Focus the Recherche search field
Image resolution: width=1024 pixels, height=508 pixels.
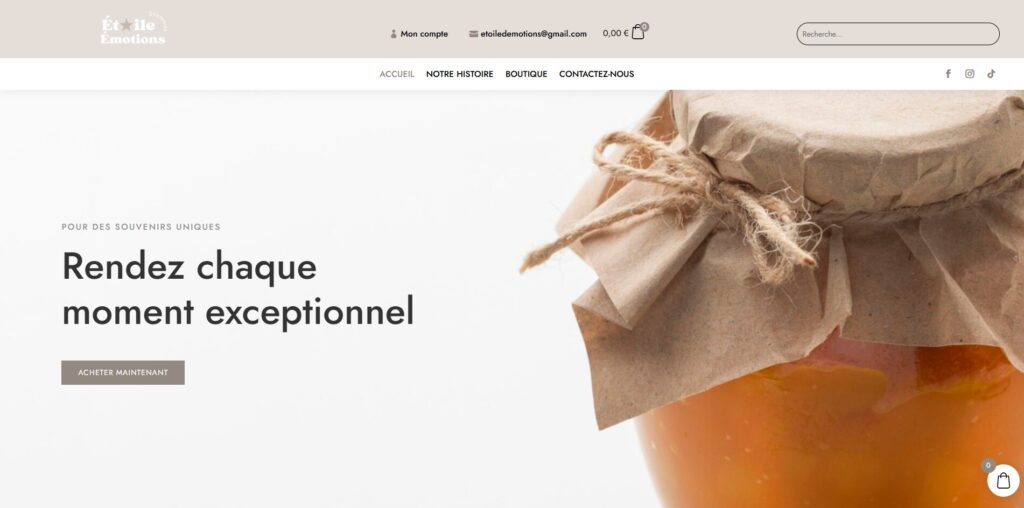tap(898, 34)
